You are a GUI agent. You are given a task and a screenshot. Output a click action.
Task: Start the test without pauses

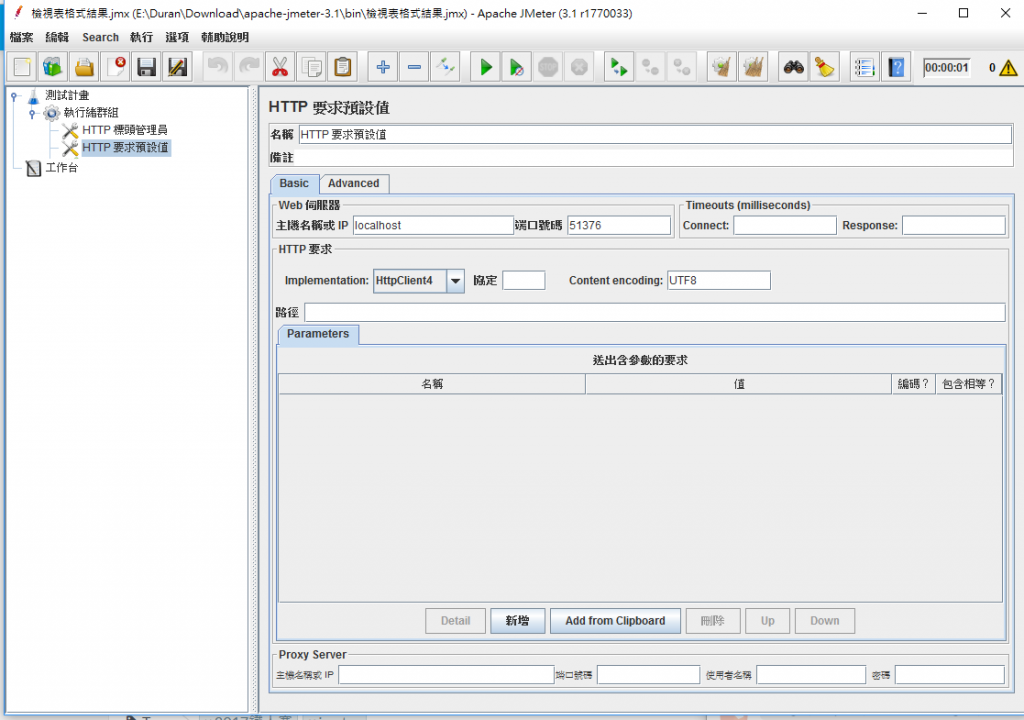tap(517, 67)
